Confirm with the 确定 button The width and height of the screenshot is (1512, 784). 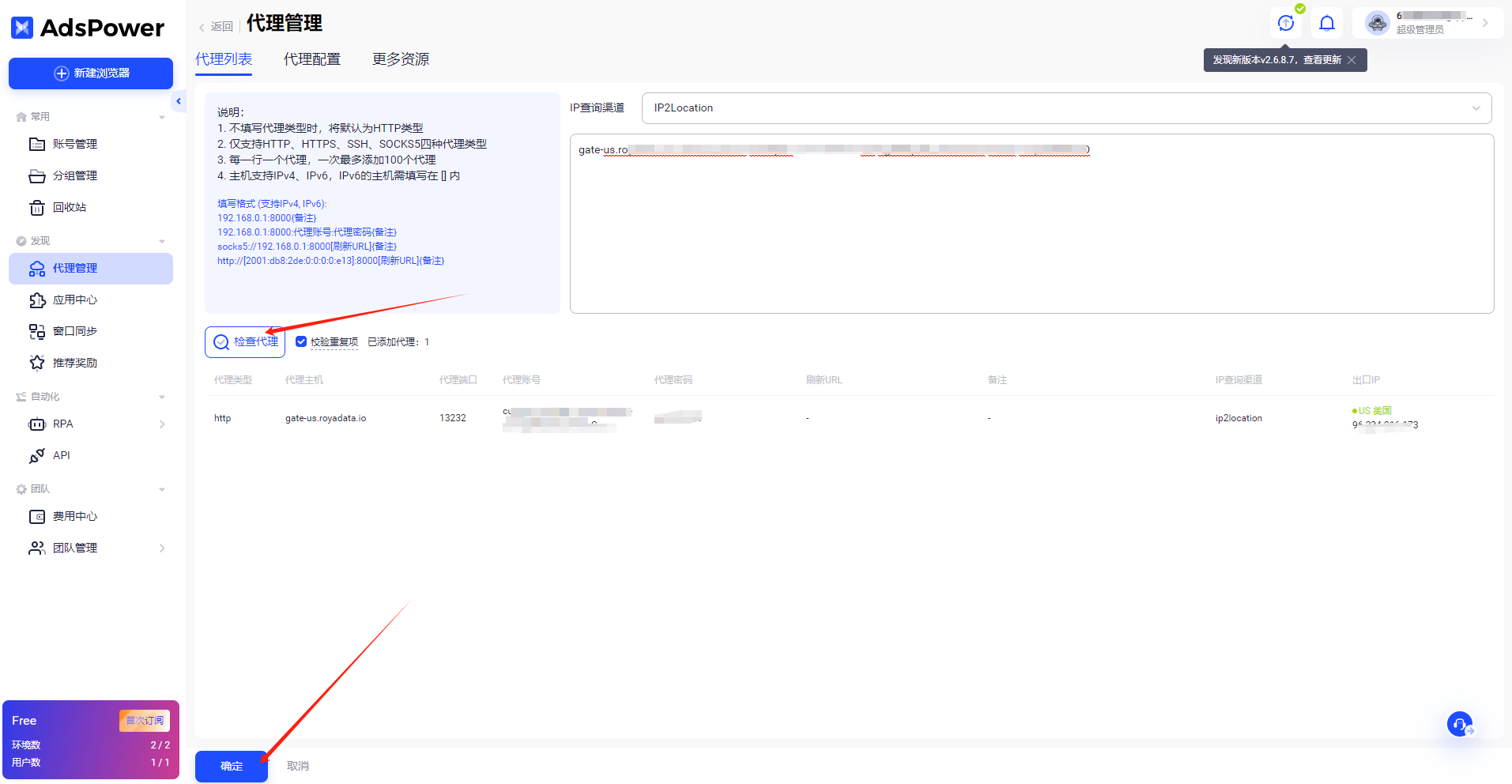pos(232,766)
